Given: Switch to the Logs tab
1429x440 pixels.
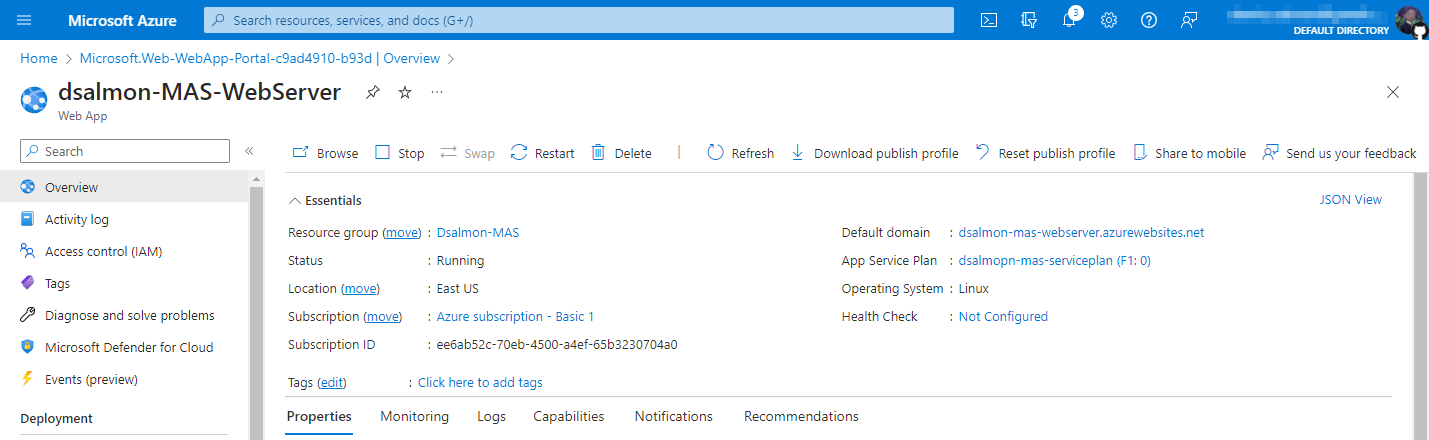Looking at the screenshot, I should 491,416.
